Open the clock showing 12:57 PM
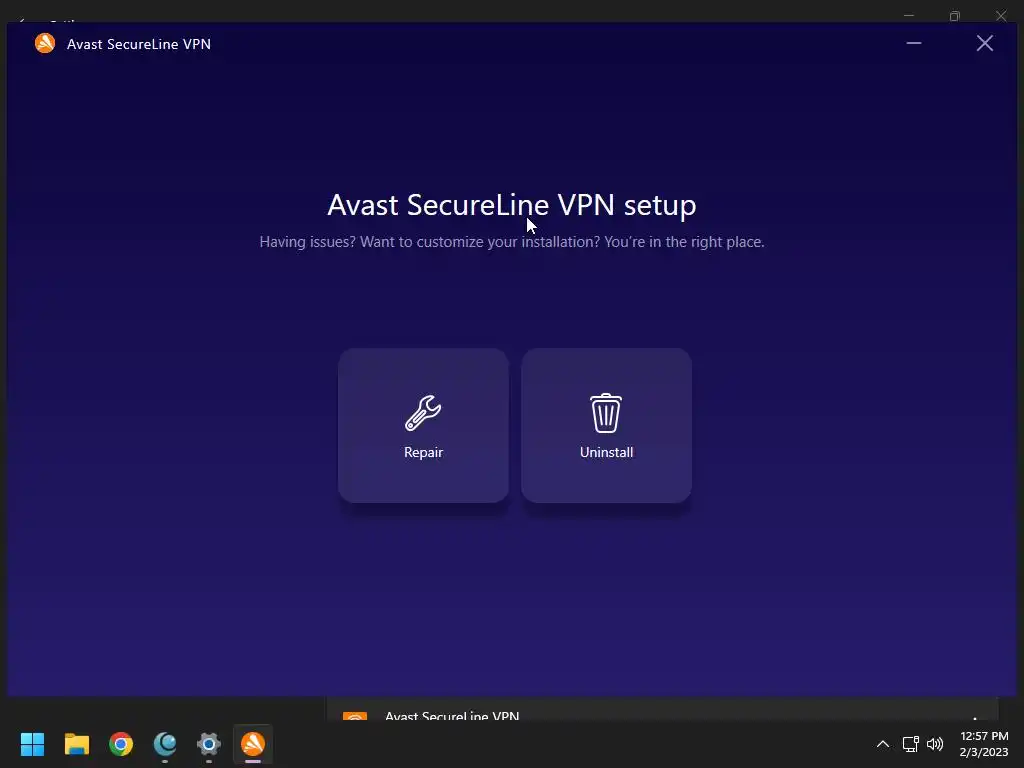Screen dimensions: 1024x768 [984, 744]
